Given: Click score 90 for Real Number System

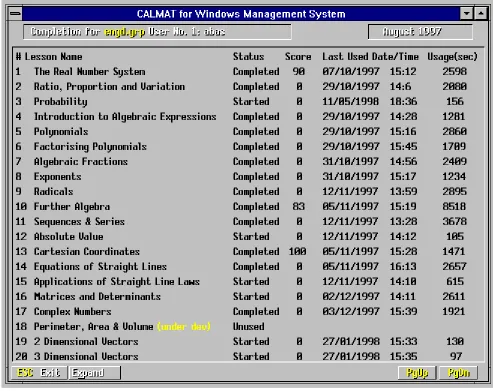Looking at the screenshot, I should point(299,72).
